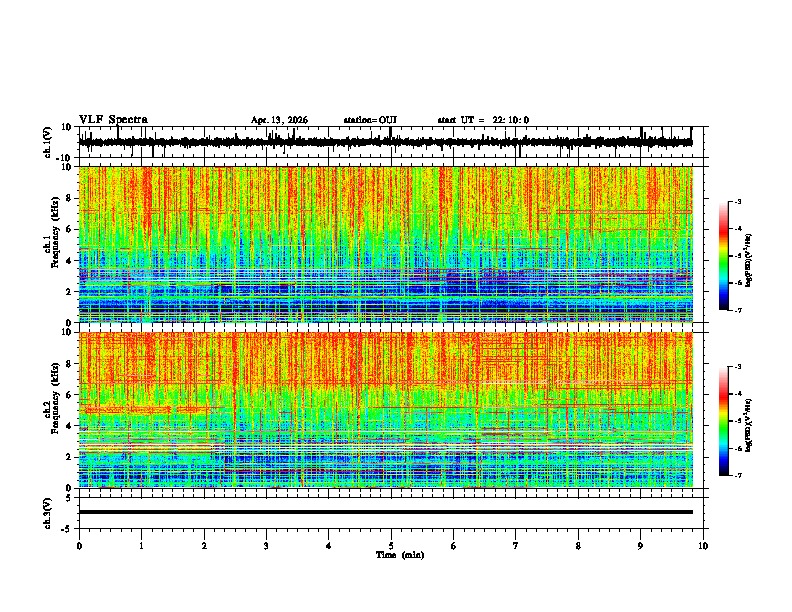The image size is (792, 612).
Task: Click ch.2 frequency axis '2' kHz tick label
Action: coord(69,457)
